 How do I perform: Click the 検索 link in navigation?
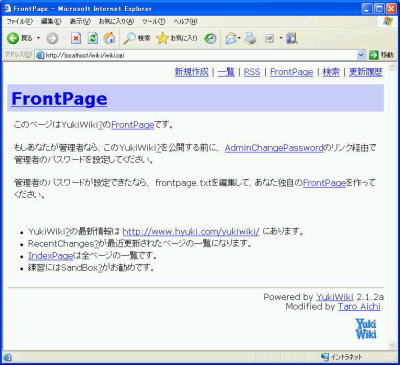pyautogui.click(x=331, y=72)
